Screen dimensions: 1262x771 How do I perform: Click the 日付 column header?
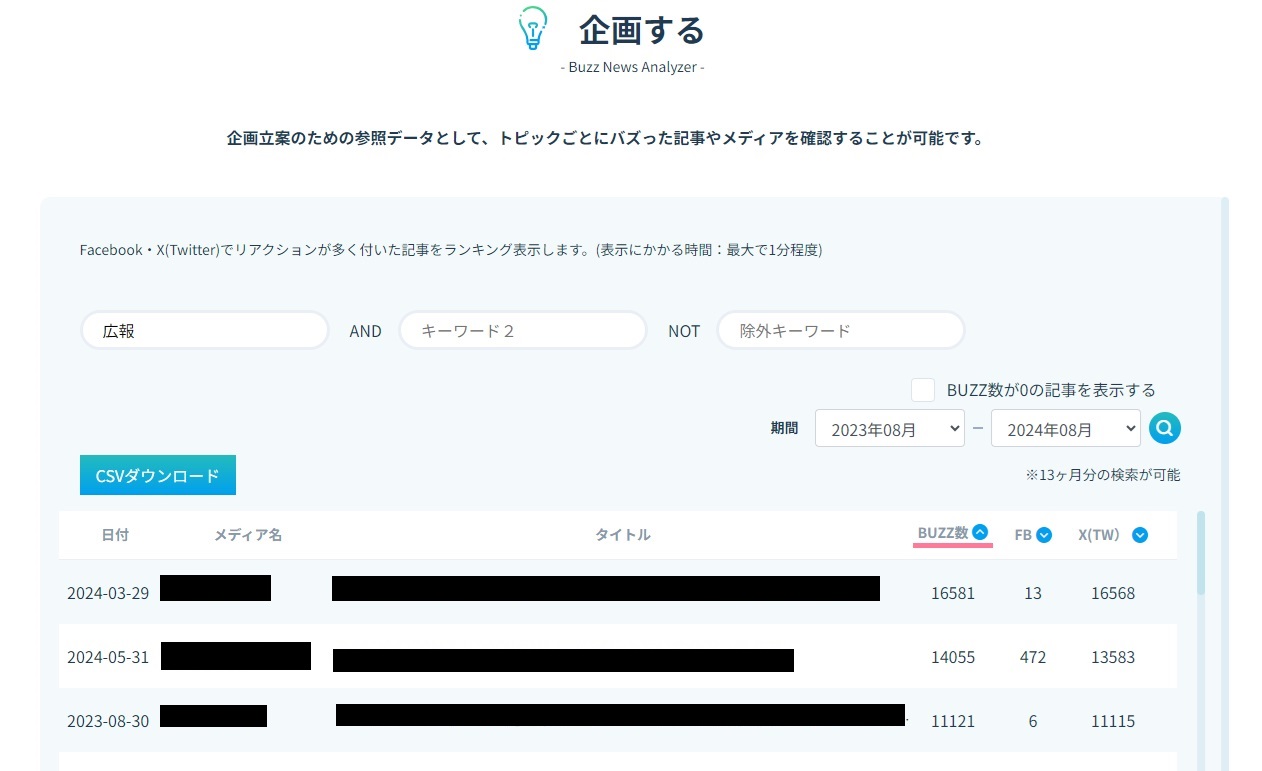point(115,535)
